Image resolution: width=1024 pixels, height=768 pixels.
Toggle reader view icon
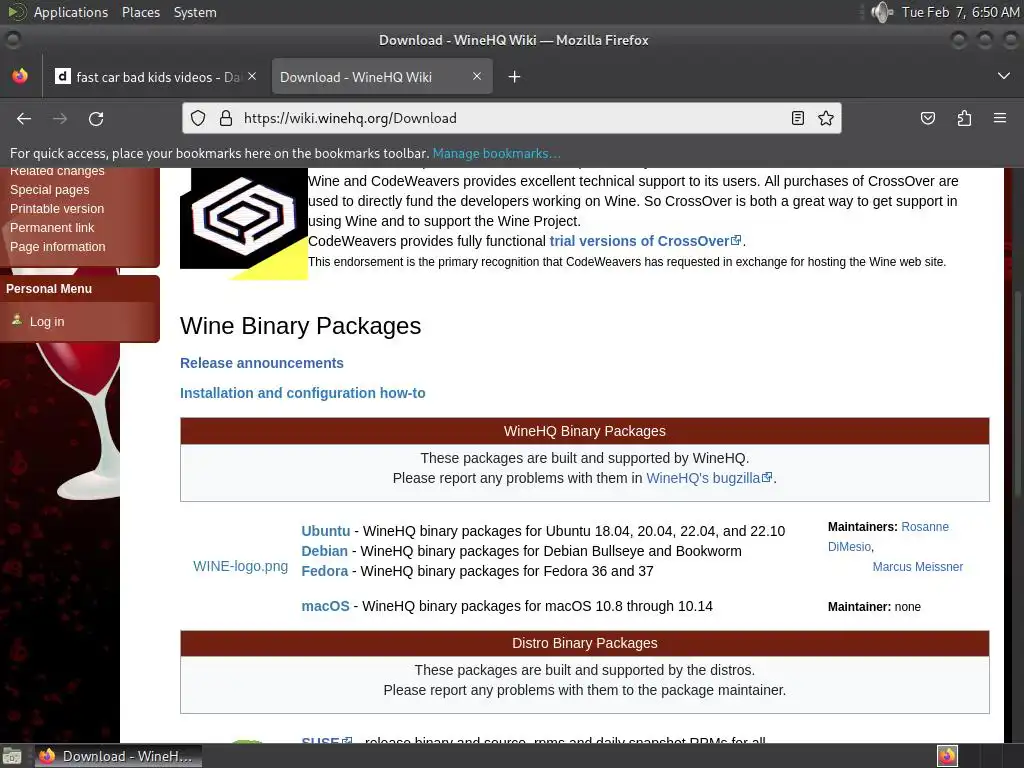[797, 118]
